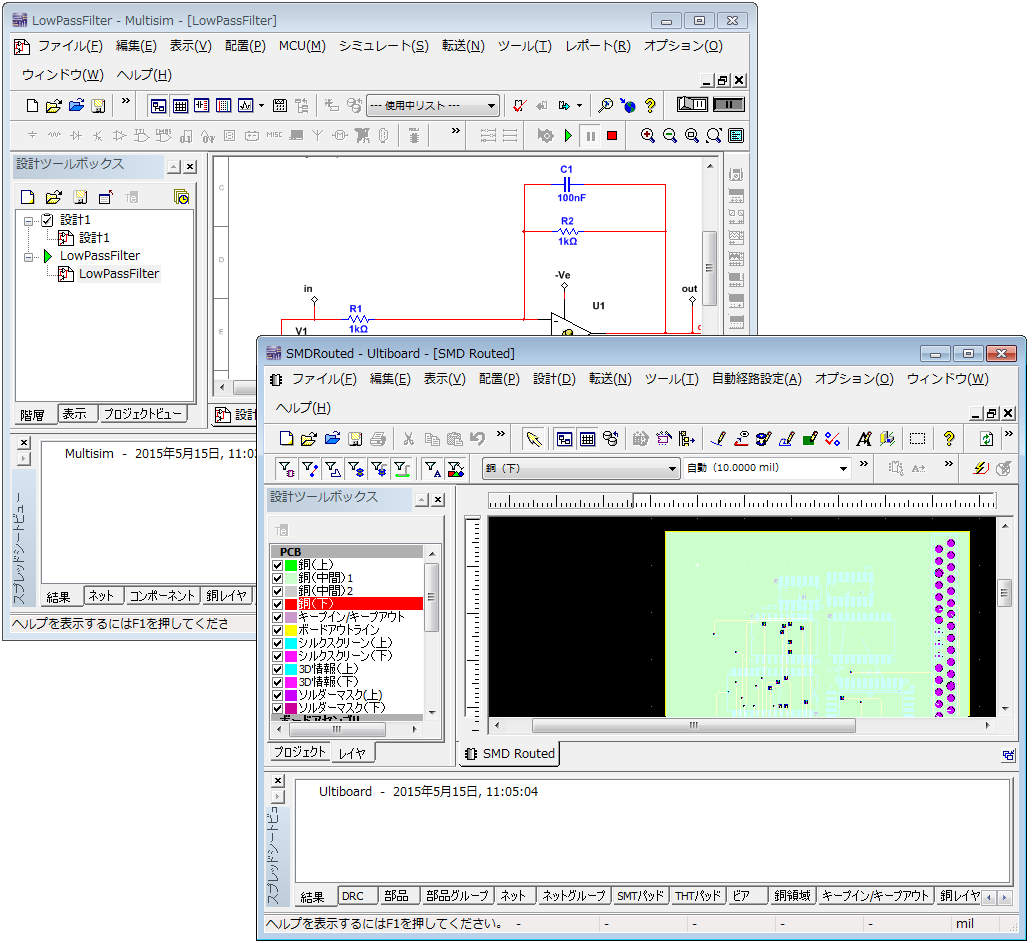Enable parts selection filter in Ultiboard
1035x943 pixels.
point(286,469)
